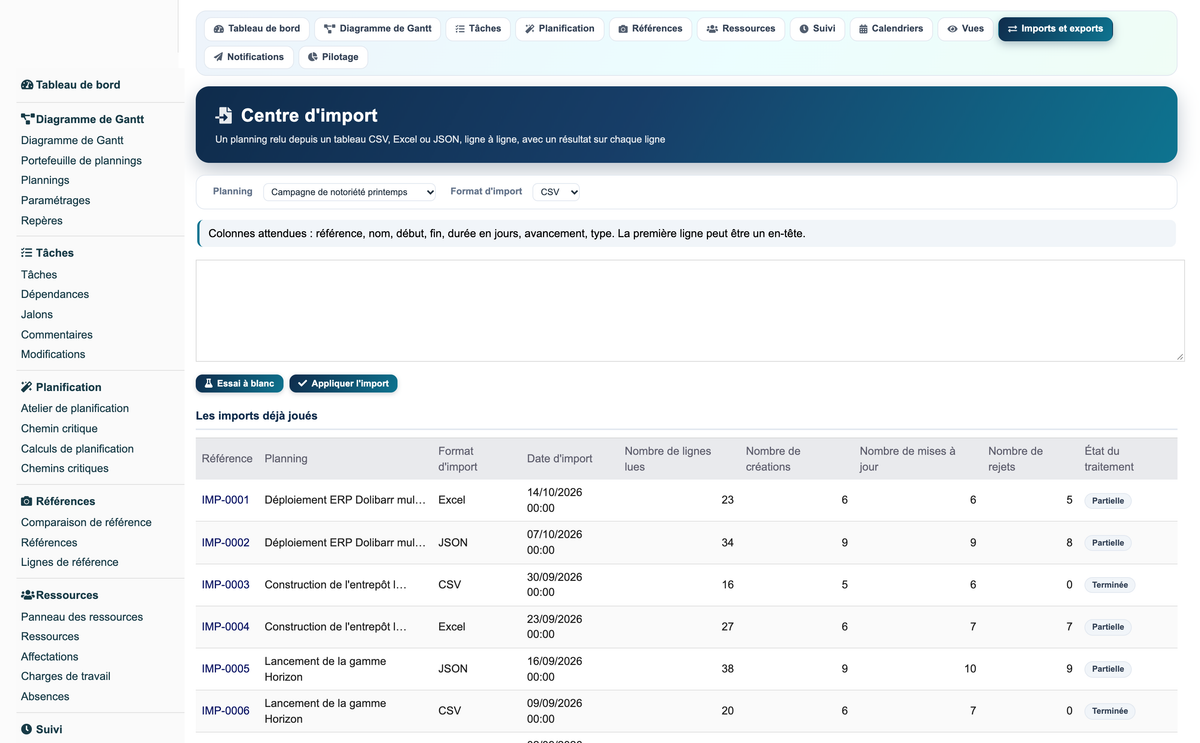Open Modifications in the sidebar
Image resolution: width=1200 pixels, height=743 pixels.
pyautogui.click(x=53, y=354)
